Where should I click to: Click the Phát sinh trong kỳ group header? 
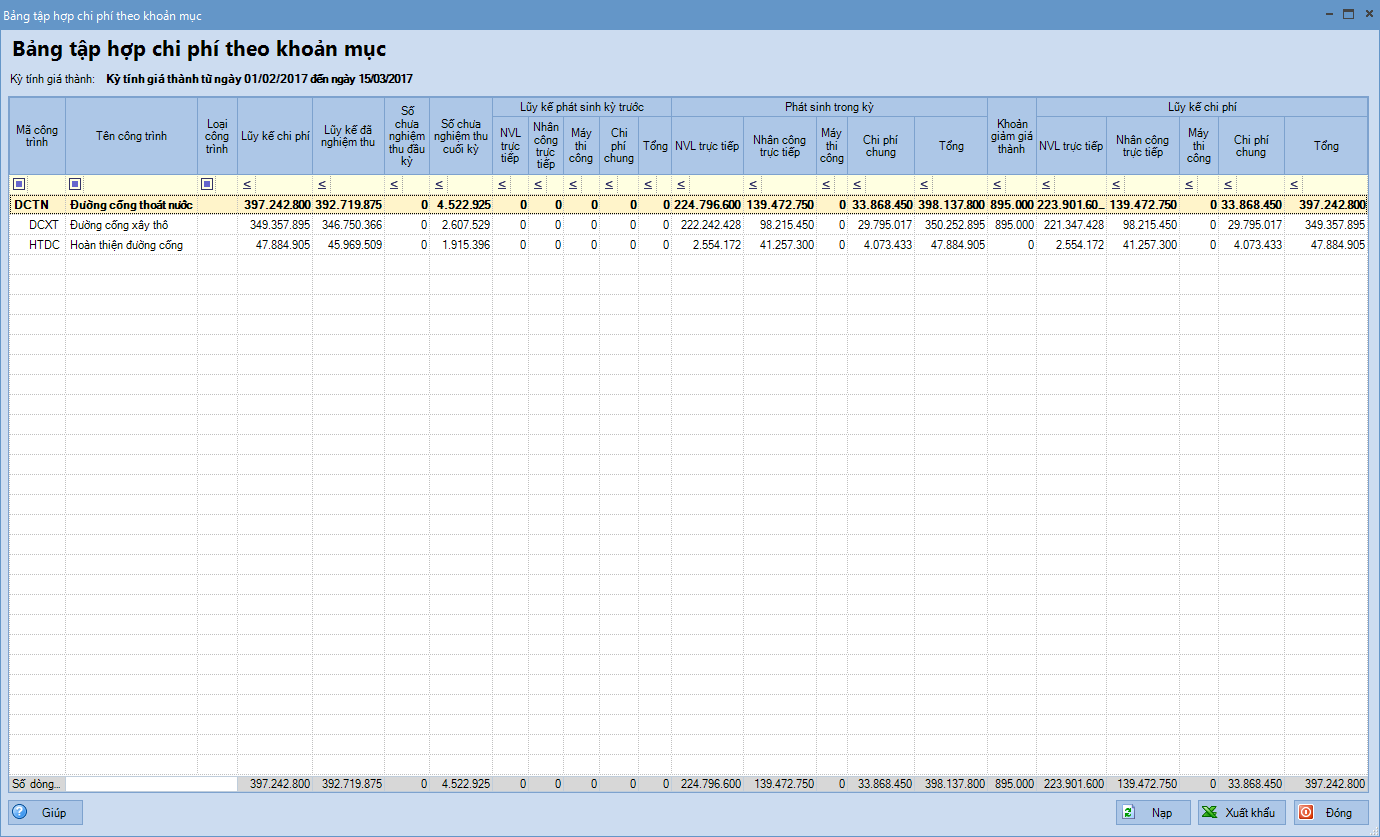pyautogui.click(x=829, y=106)
